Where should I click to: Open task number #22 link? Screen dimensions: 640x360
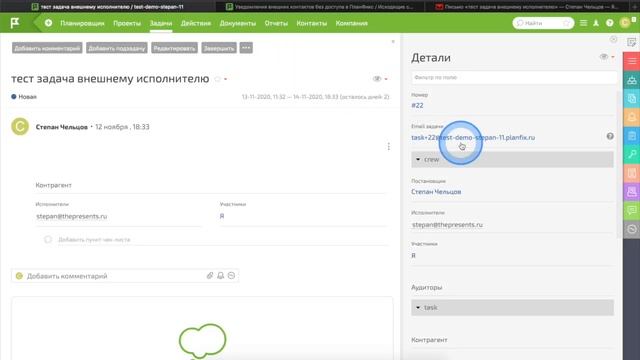point(417,105)
